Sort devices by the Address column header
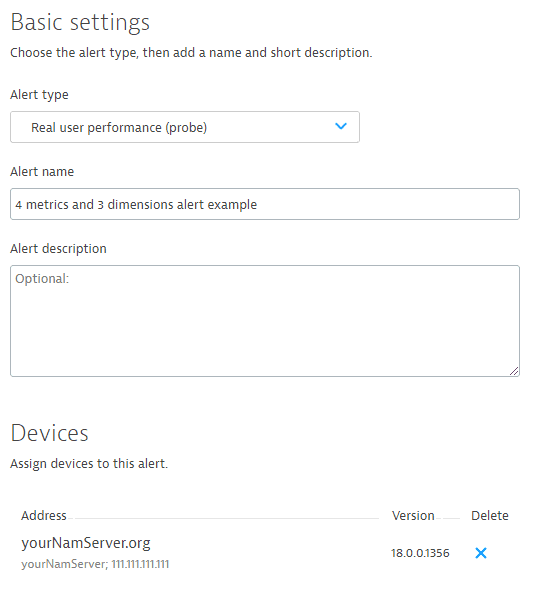This screenshot has height=610, width=542. coord(44,515)
